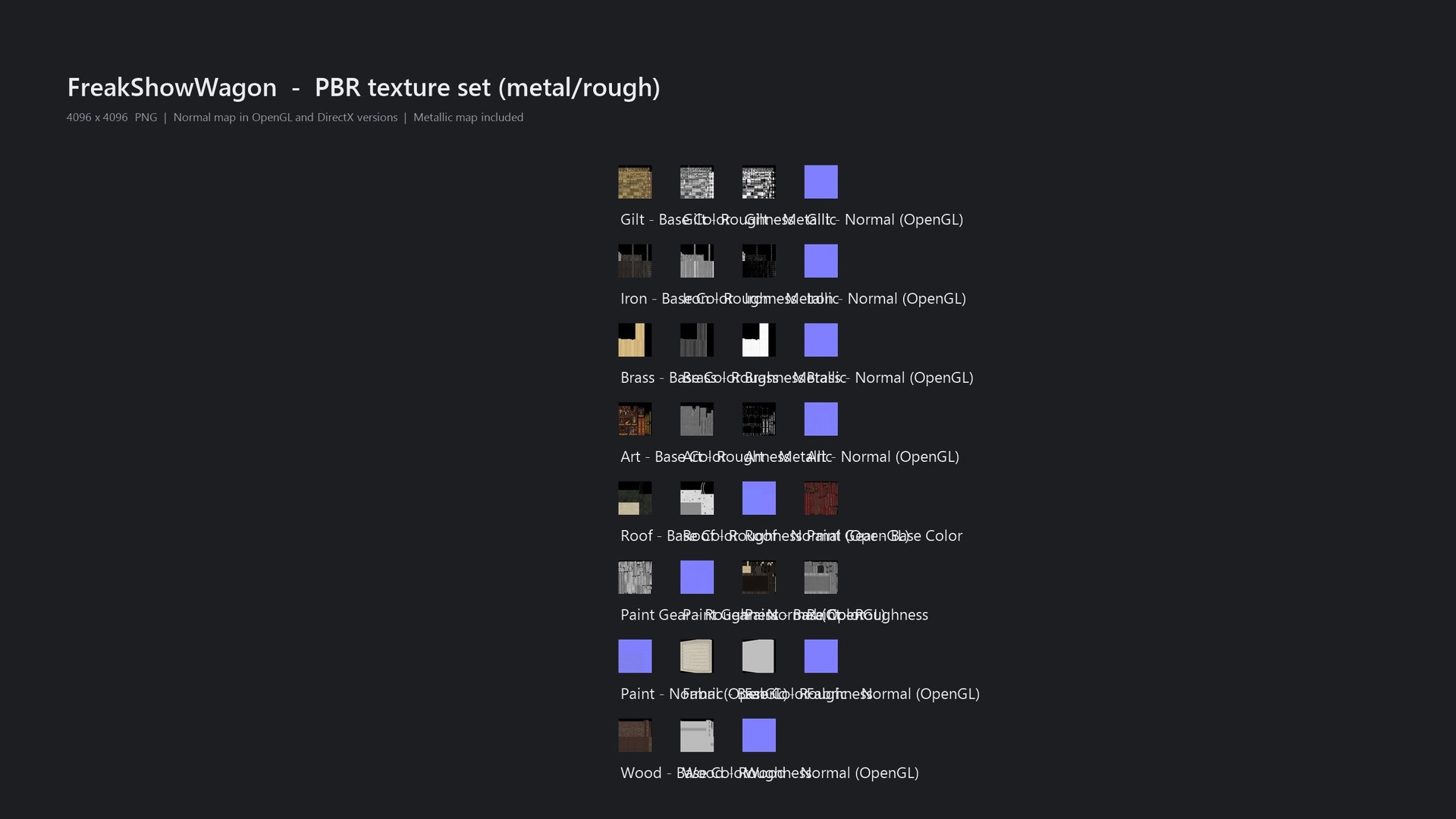This screenshot has width=1456, height=819.
Task: Choose the Gilt Normal (OpenGL) thumbnail
Action: (x=821, y=182)
